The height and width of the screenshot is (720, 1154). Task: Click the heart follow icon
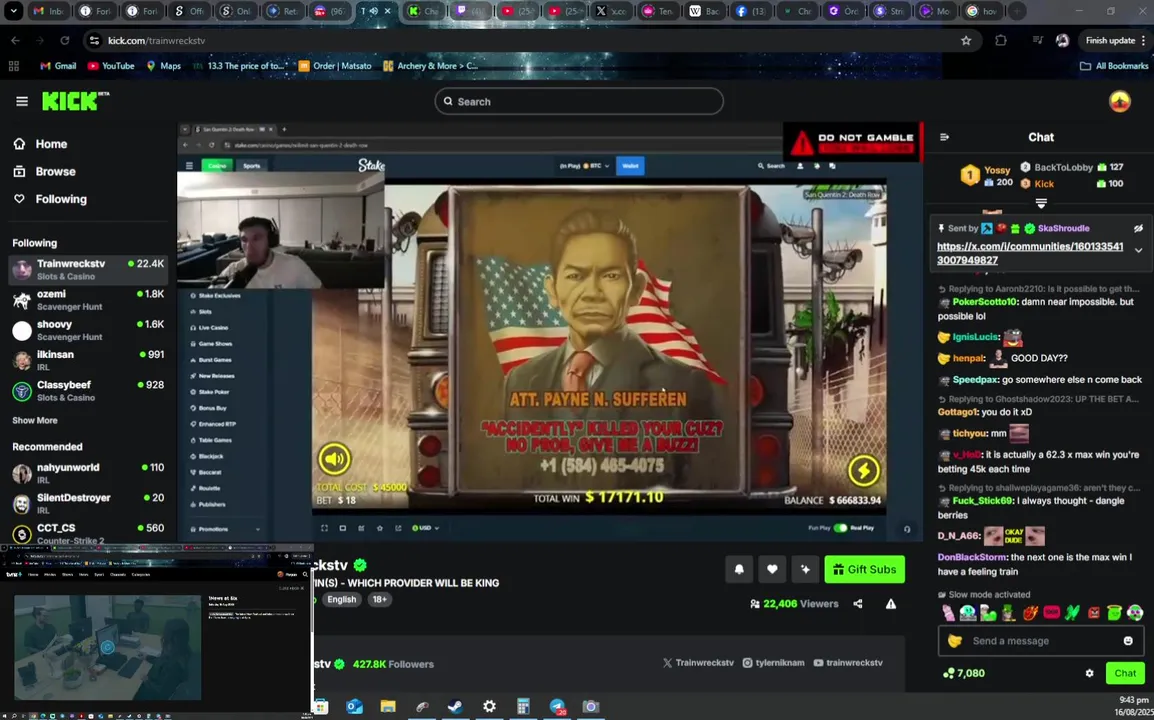[772, 569]
